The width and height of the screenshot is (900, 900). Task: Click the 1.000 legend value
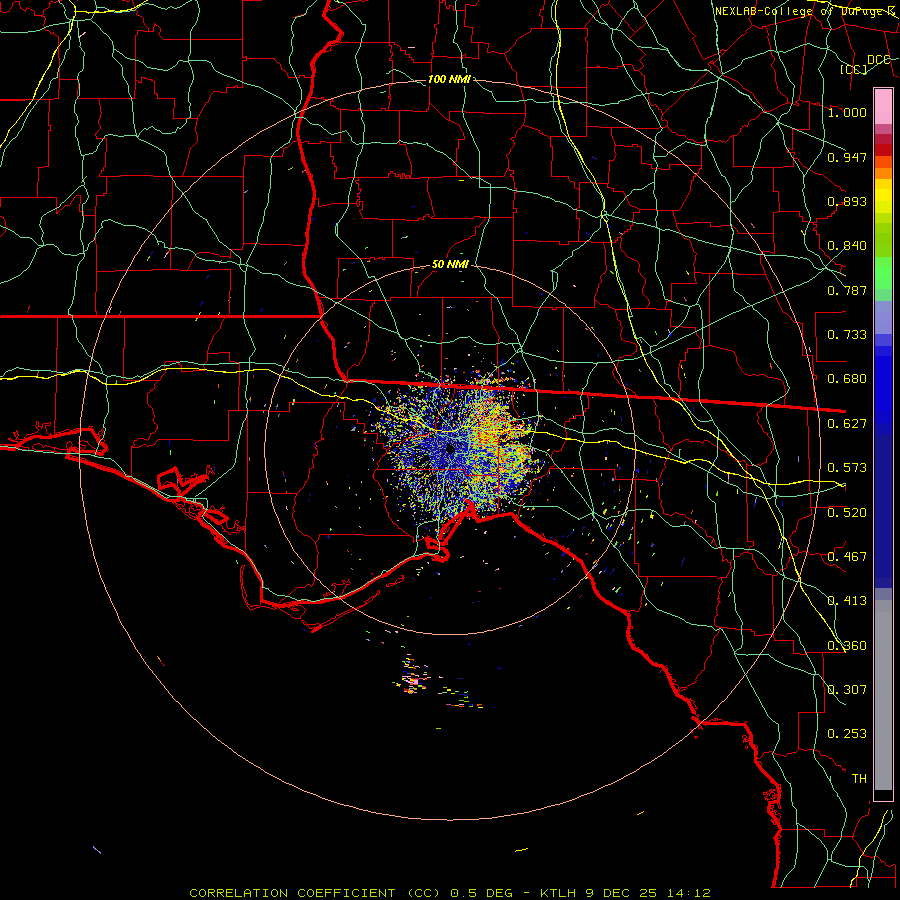pos(847,112)
